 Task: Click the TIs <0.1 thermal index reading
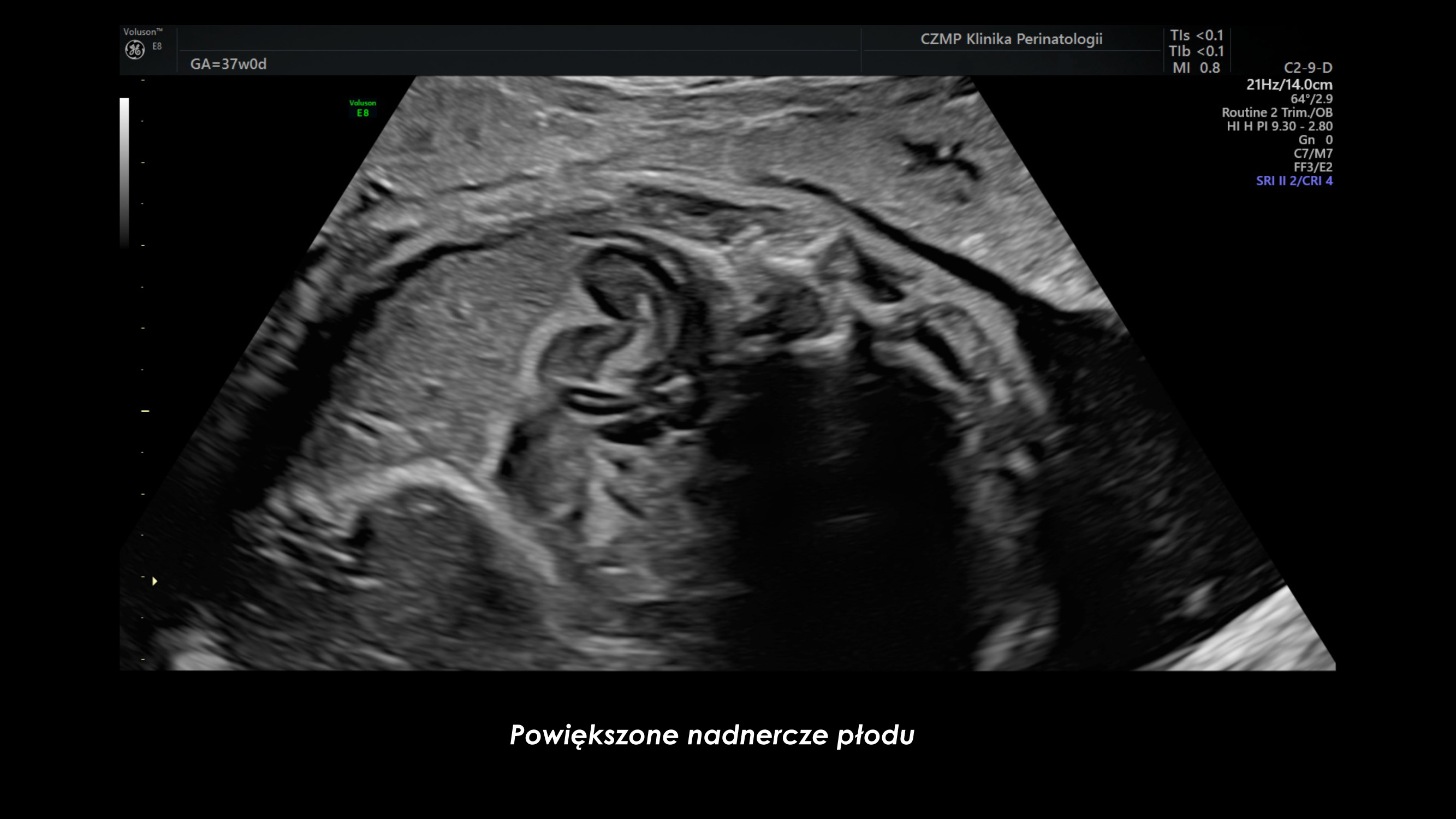(1196, 35)
